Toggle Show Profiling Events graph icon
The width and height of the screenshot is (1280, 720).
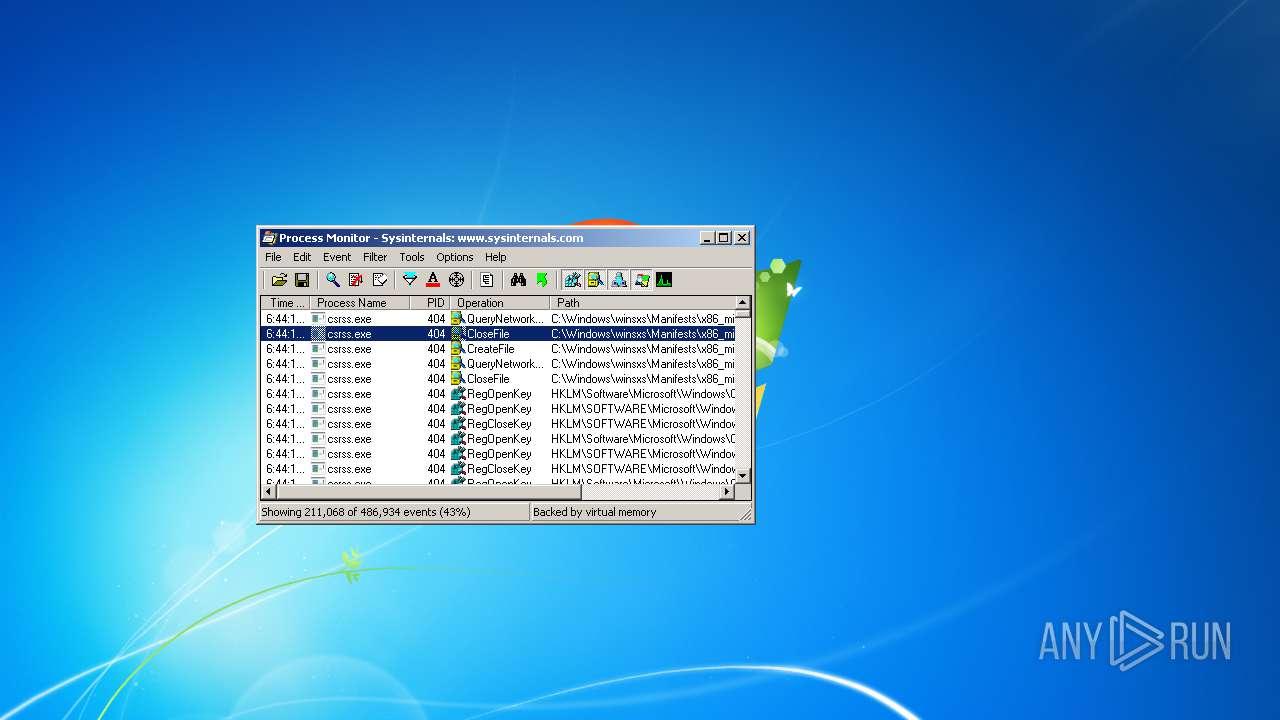click(664, 280)
